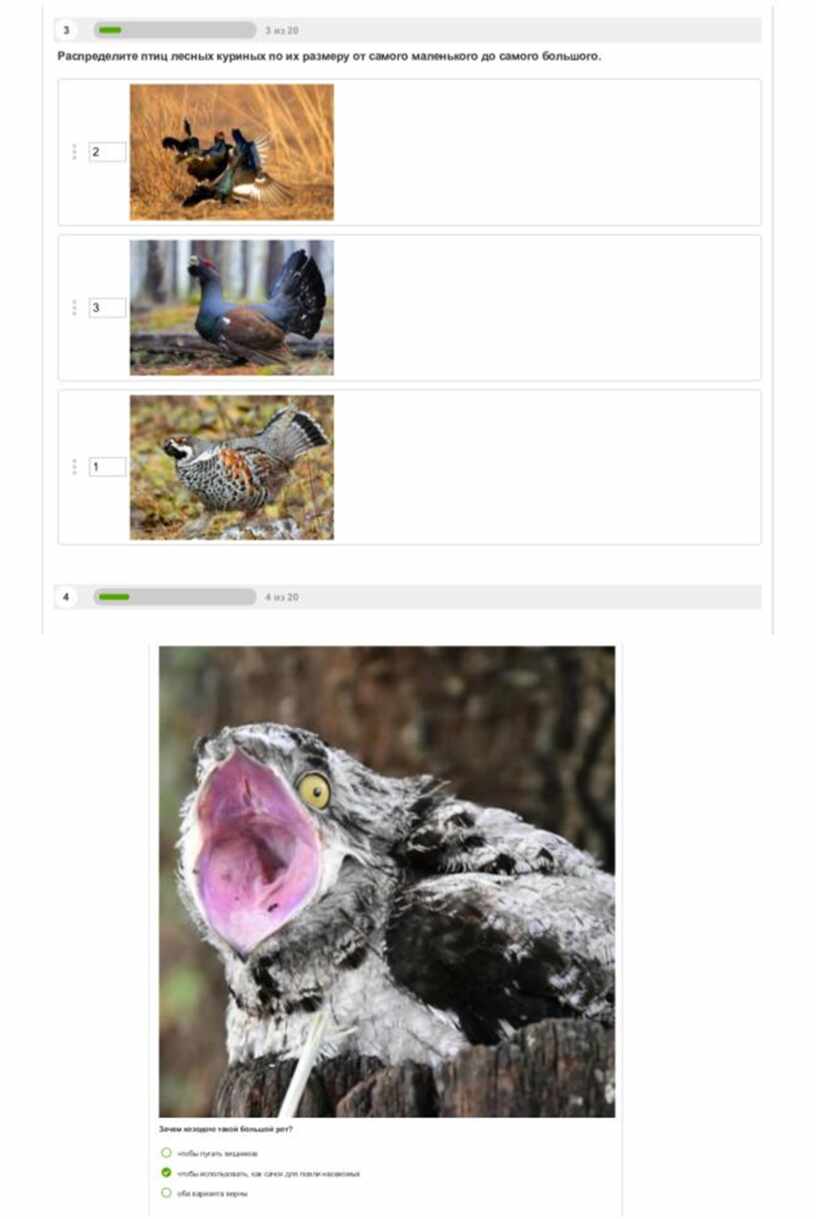Click the large open-mouthed bird photo
The width and height of the screenshot is (816, 1219).
(387, 882)
